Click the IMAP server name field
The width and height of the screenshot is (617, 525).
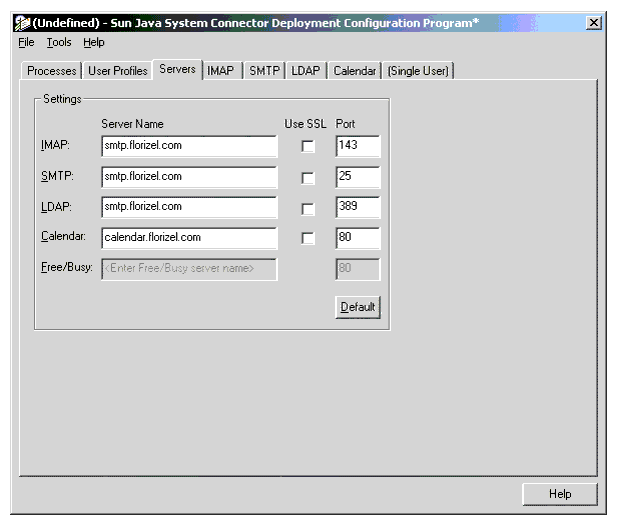(x=189, y=146)
